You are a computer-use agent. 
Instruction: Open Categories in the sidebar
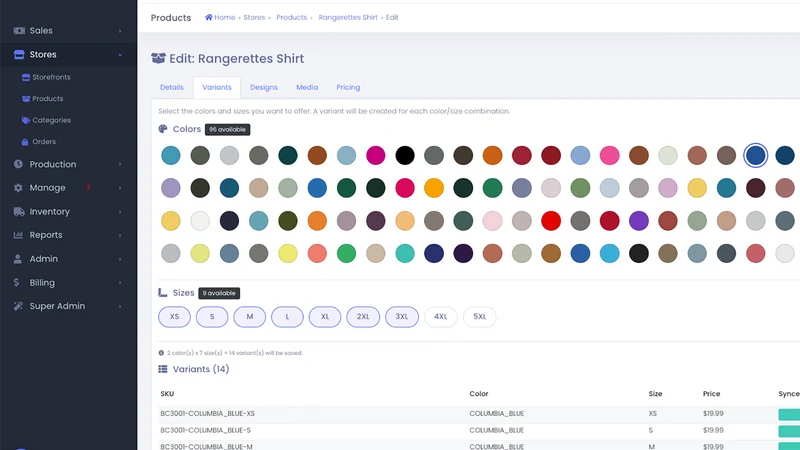pos(52,120)
